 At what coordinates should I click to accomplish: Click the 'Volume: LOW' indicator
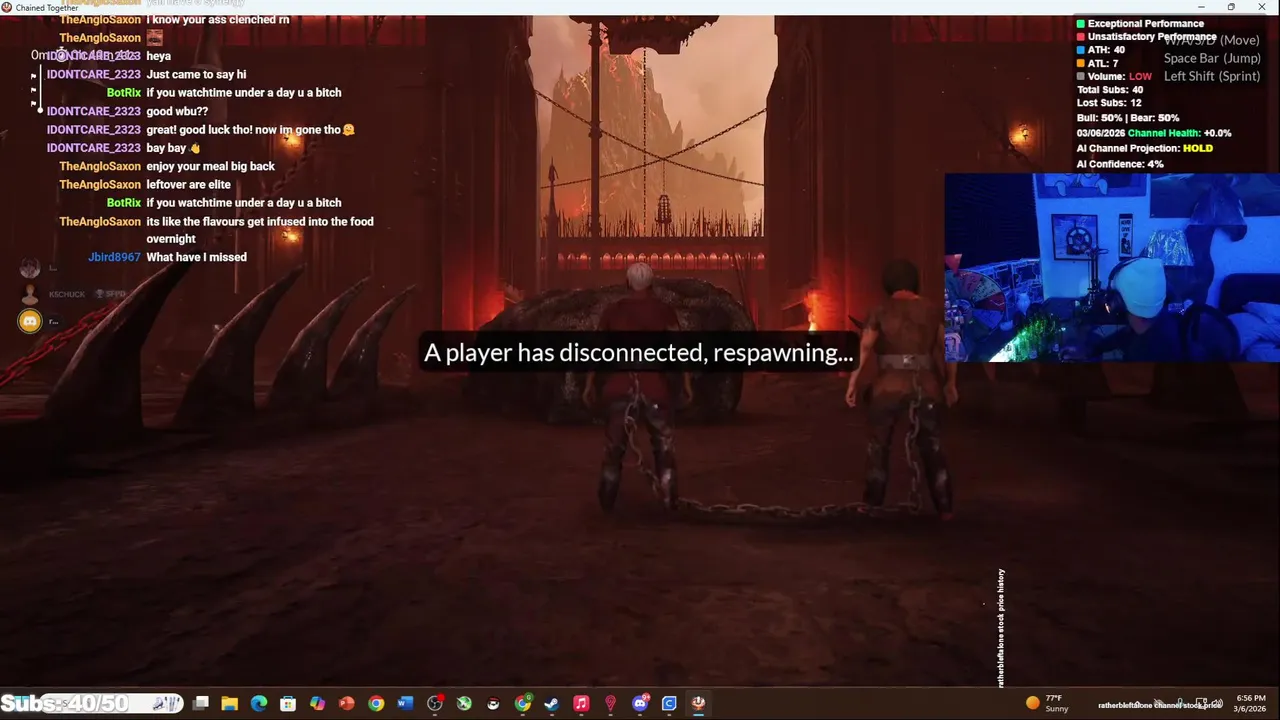tap(1114, 76)
